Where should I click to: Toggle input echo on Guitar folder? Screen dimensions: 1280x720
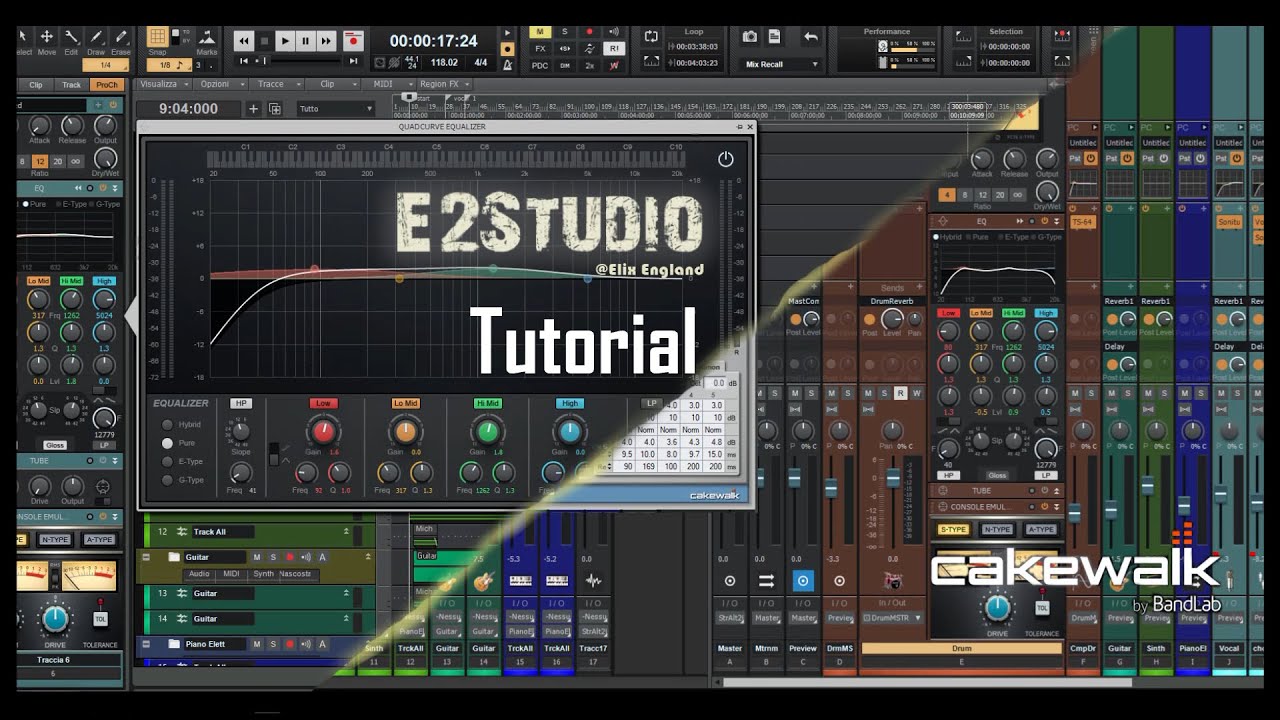point(306,557)
